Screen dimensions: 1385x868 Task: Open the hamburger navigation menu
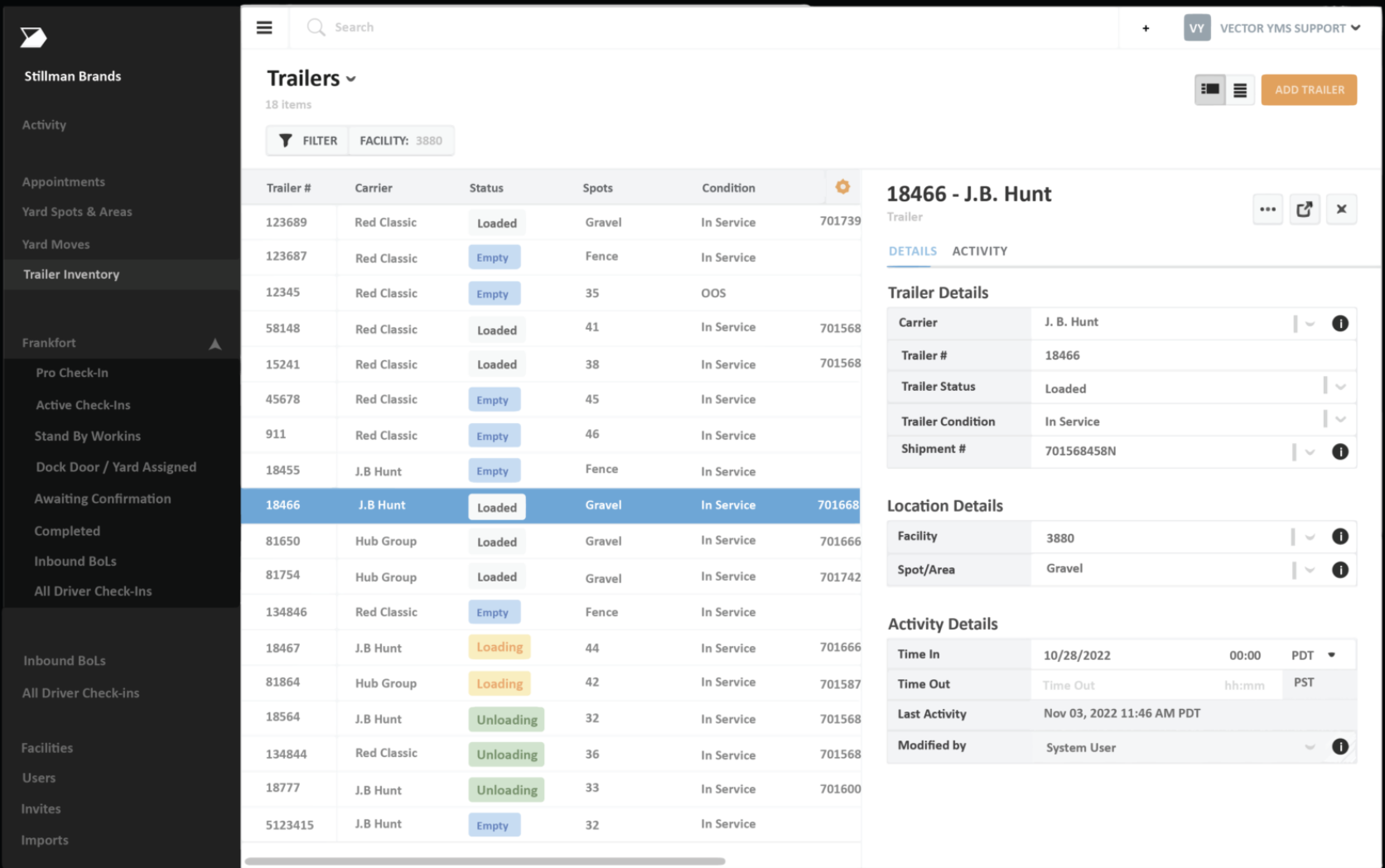(x=264, y=27)
